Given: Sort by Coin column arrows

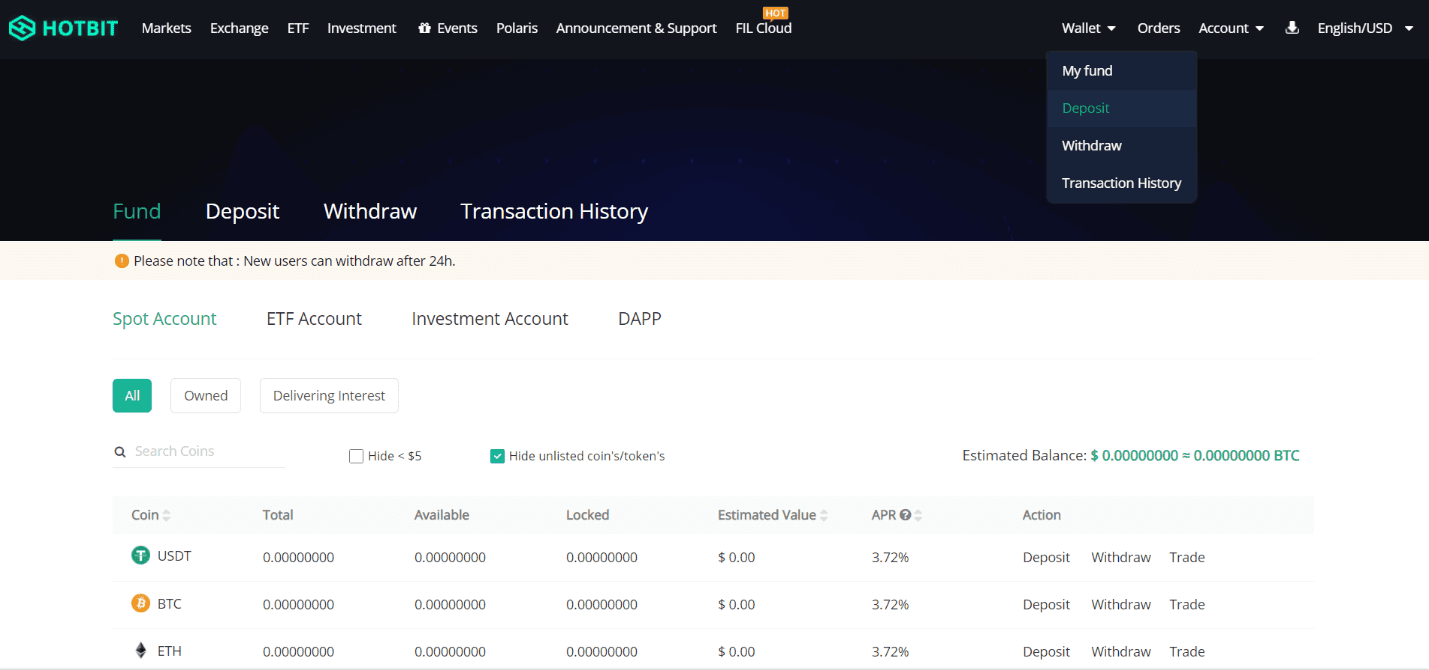Looking at the screenshot, I should click(166, 515).
